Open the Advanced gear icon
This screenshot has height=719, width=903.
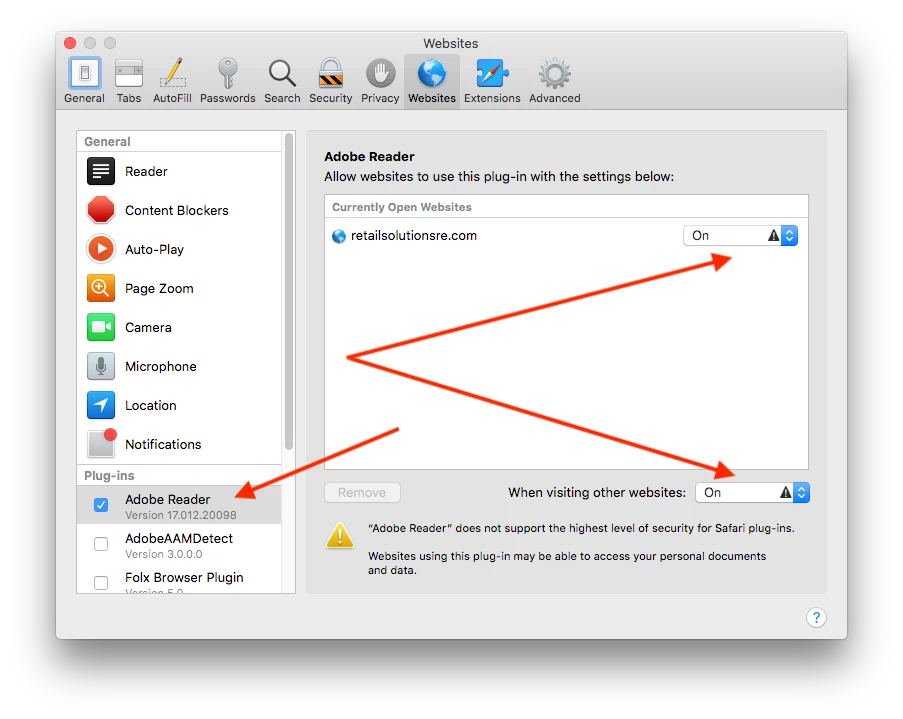[555, 73]
